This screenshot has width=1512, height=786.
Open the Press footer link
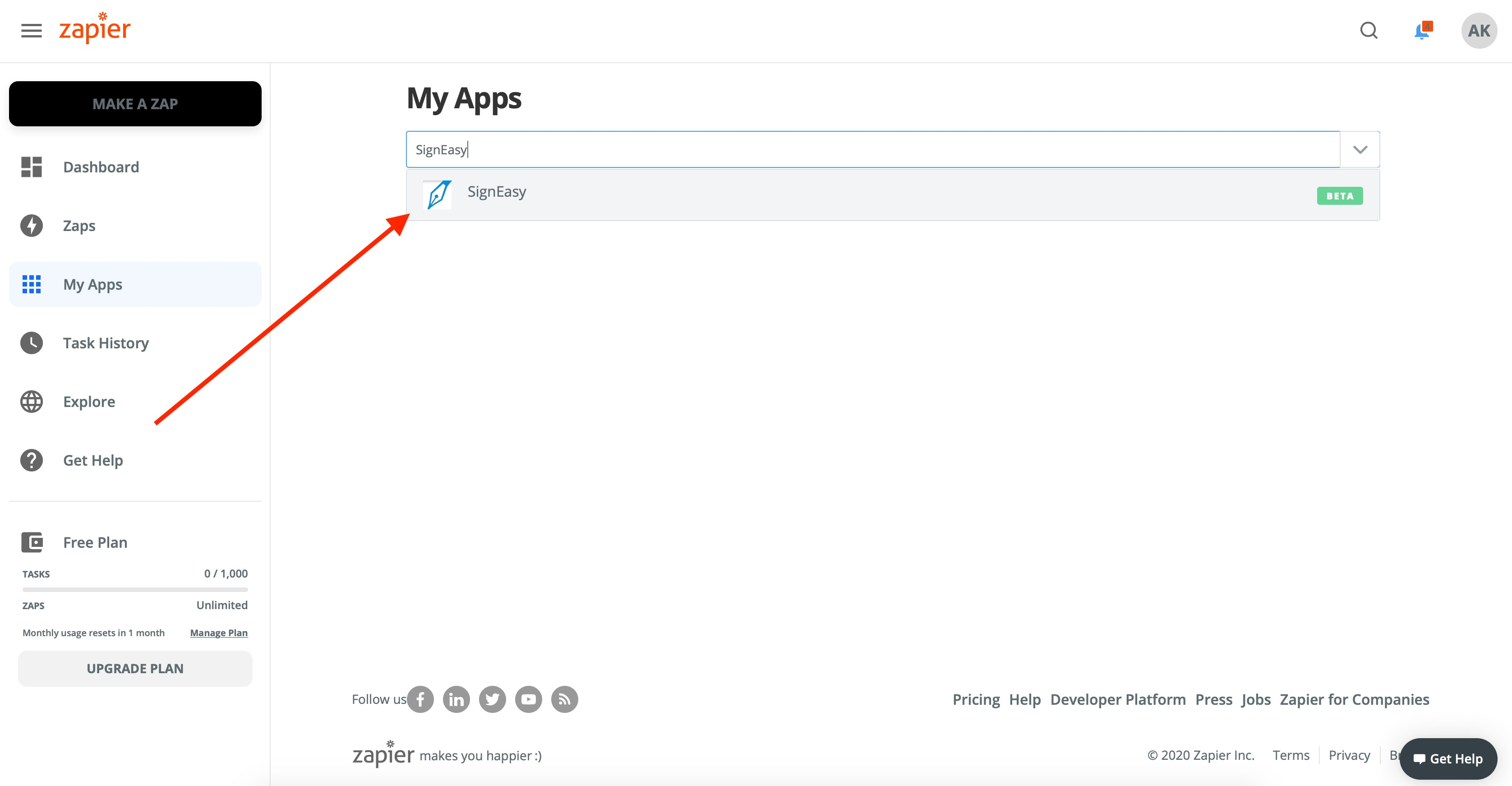[x=1214, y=700]
